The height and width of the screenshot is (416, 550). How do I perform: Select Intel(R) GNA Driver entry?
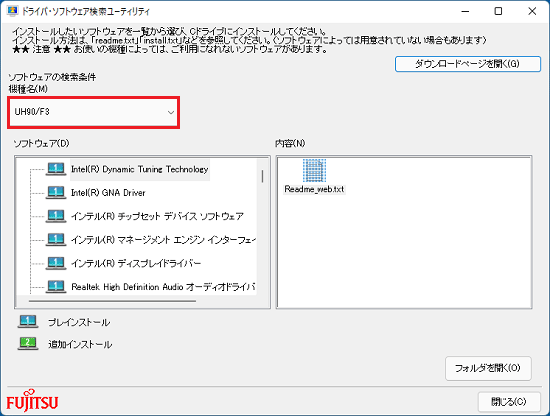click(x=108, y=193)
